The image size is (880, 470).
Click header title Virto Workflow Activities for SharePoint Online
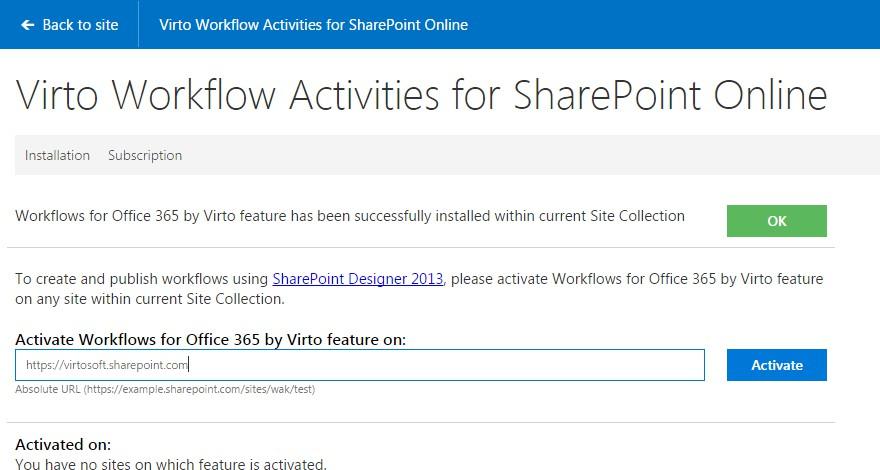313,25
